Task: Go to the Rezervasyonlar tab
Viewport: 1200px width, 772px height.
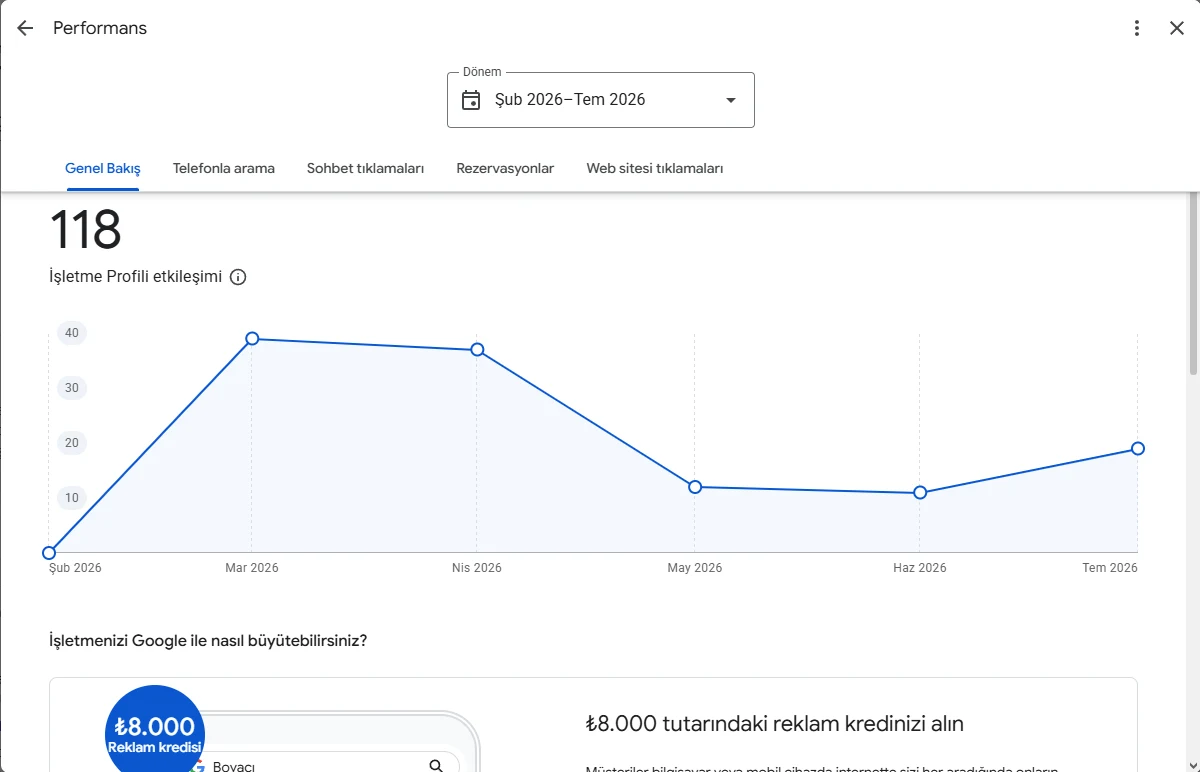Action: 505,168
